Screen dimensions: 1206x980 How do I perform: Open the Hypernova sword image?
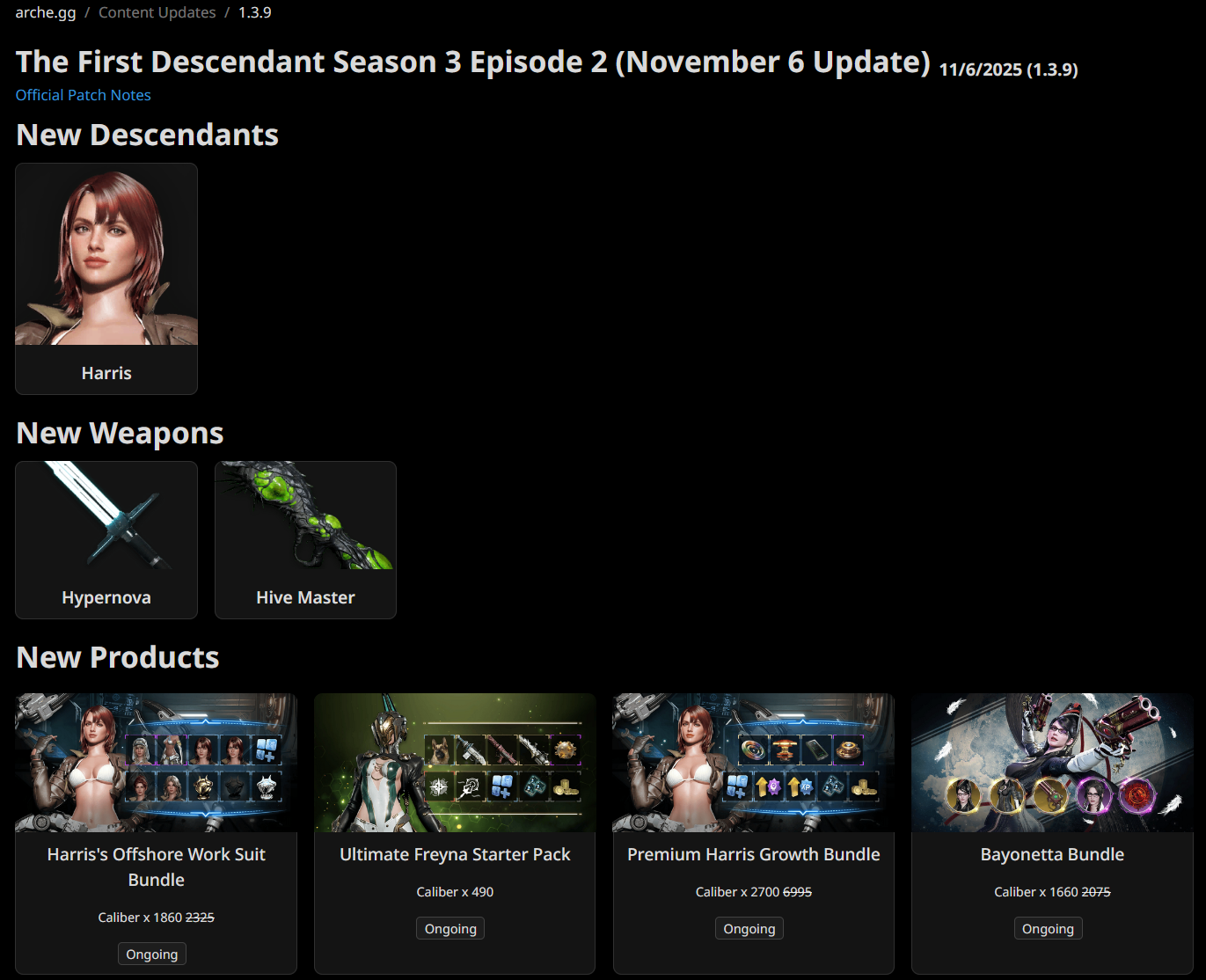click(106, 516)
